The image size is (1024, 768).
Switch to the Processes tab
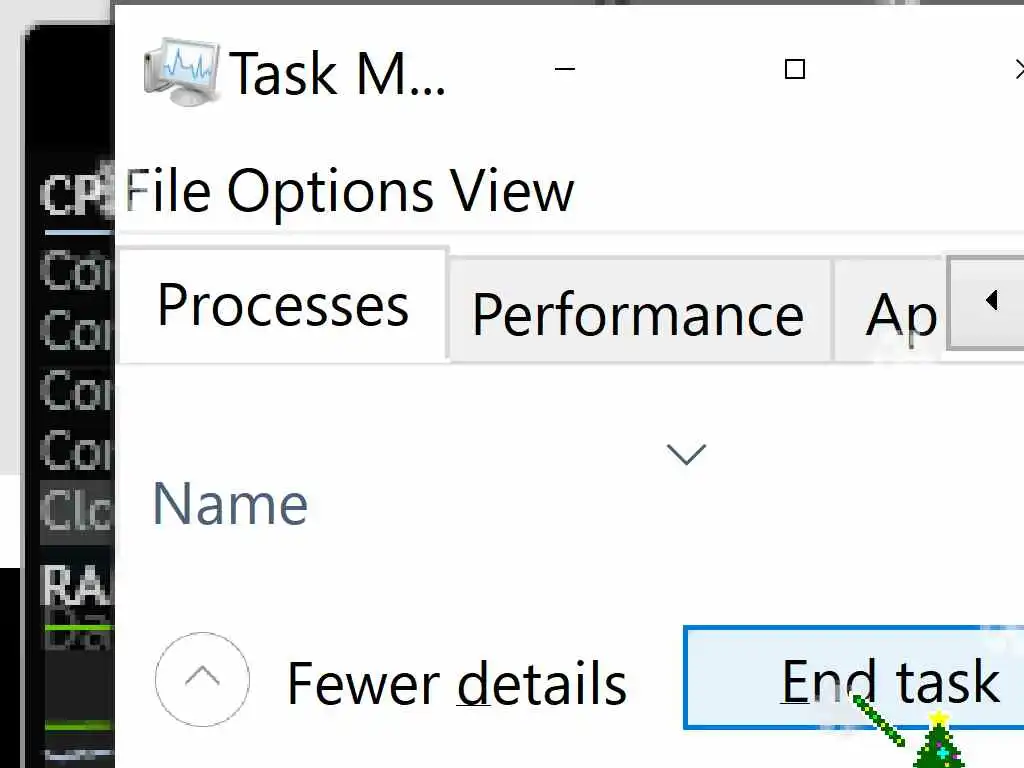(x=283, y=305)
